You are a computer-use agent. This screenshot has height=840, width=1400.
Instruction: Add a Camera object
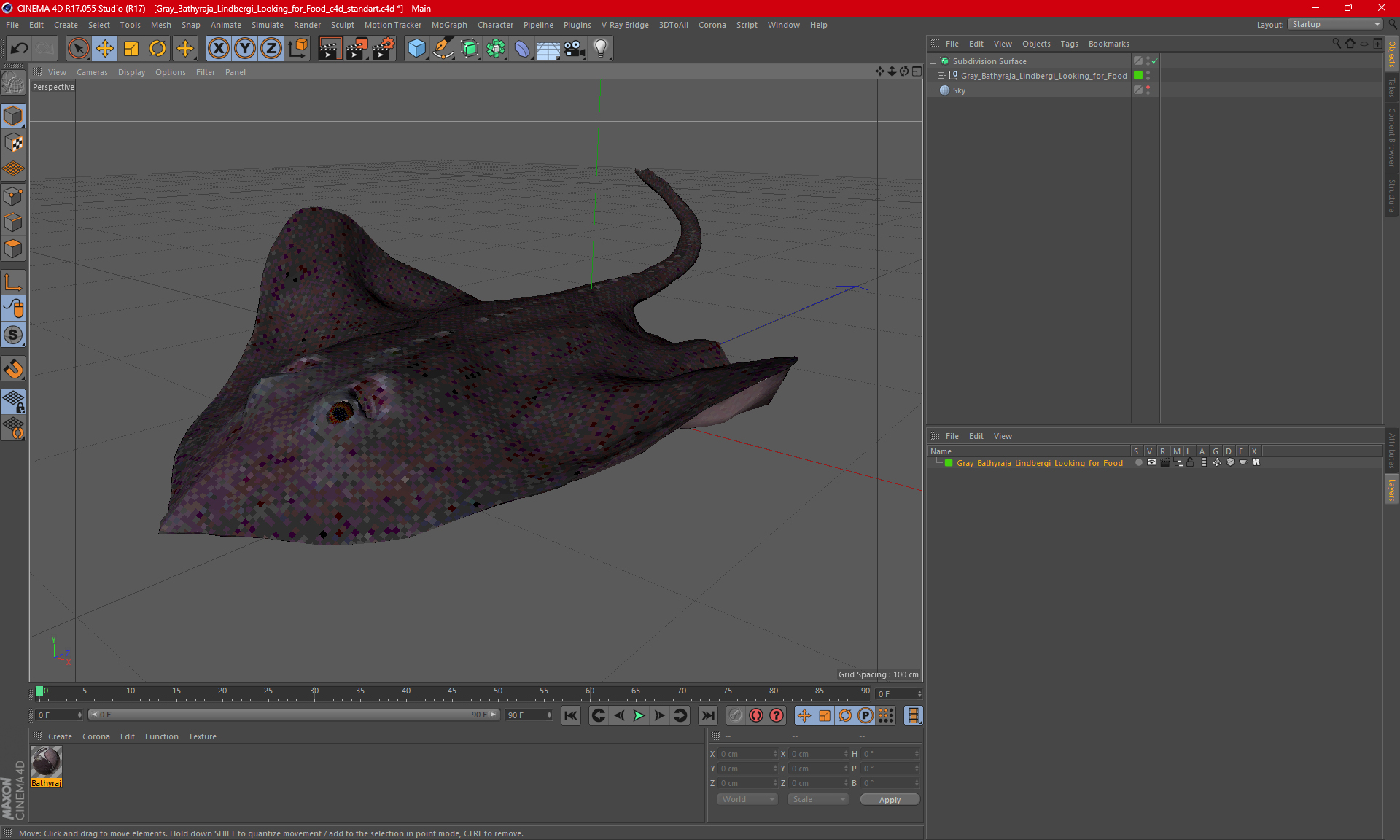tap(574, 49)
